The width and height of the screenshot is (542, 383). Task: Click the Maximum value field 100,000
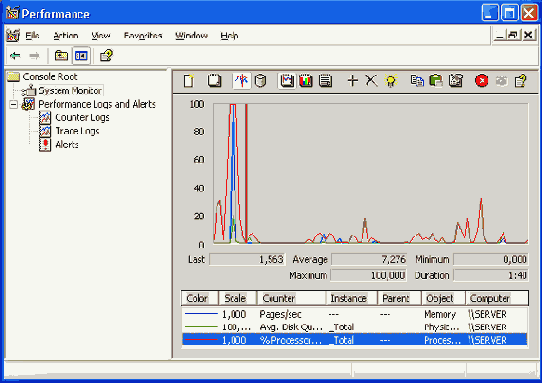pyautogui.click(x=369, y=275)
